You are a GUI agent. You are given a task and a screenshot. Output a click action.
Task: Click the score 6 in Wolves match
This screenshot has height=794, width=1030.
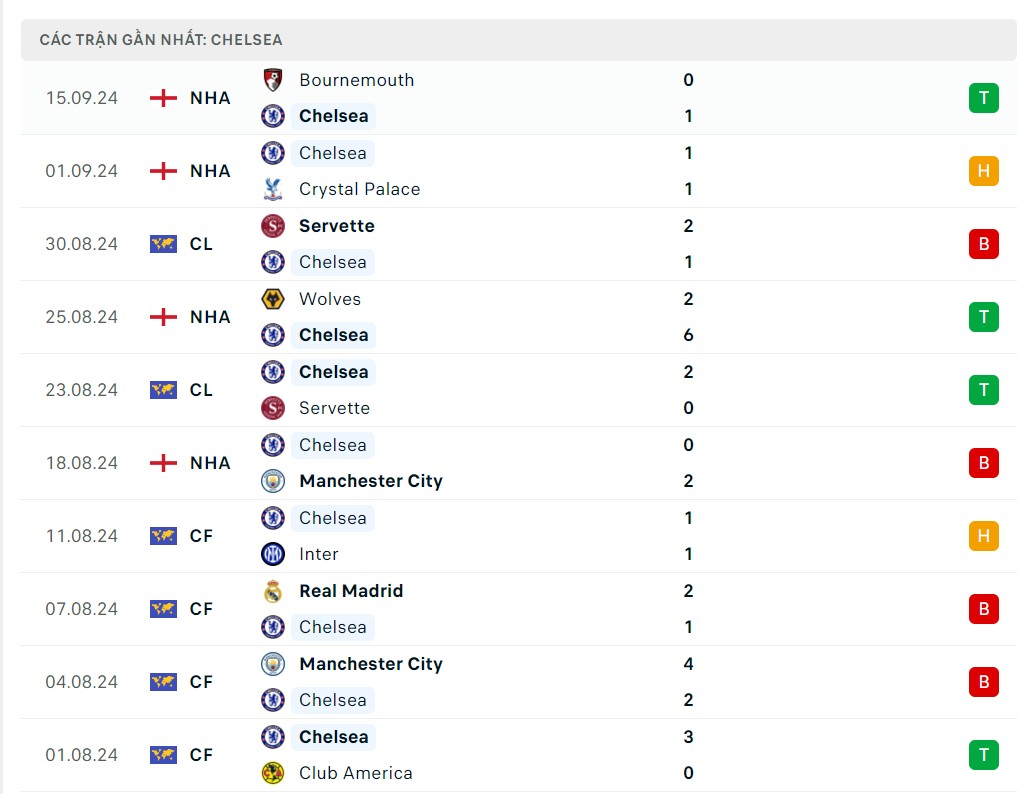tap(688, 335)
